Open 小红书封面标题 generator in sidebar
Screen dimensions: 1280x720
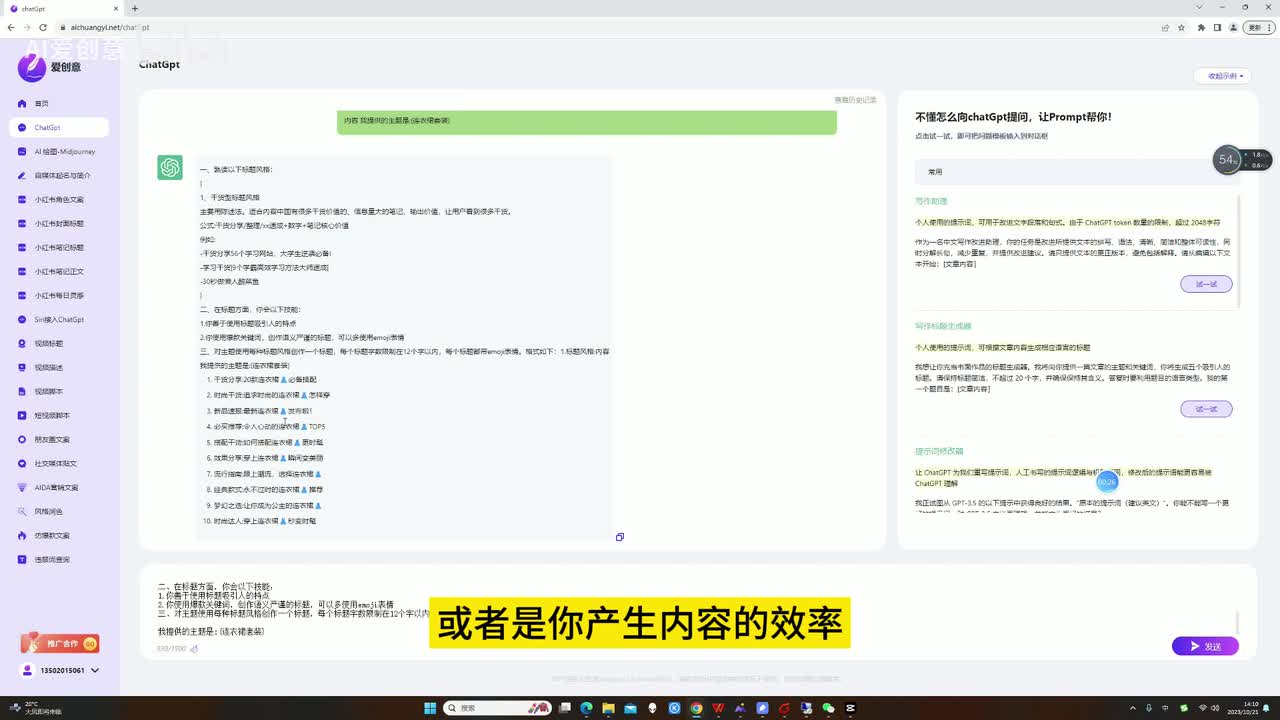click(59, 224)
